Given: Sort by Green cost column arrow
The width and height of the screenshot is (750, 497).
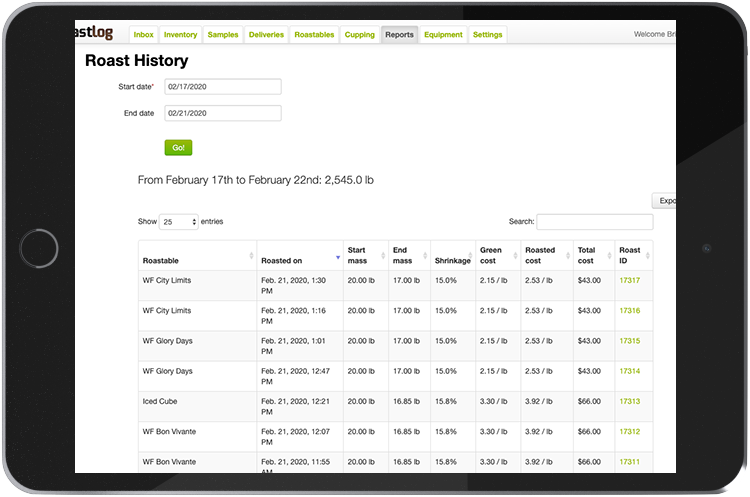Looking at the screenshot, I should 514,256.
